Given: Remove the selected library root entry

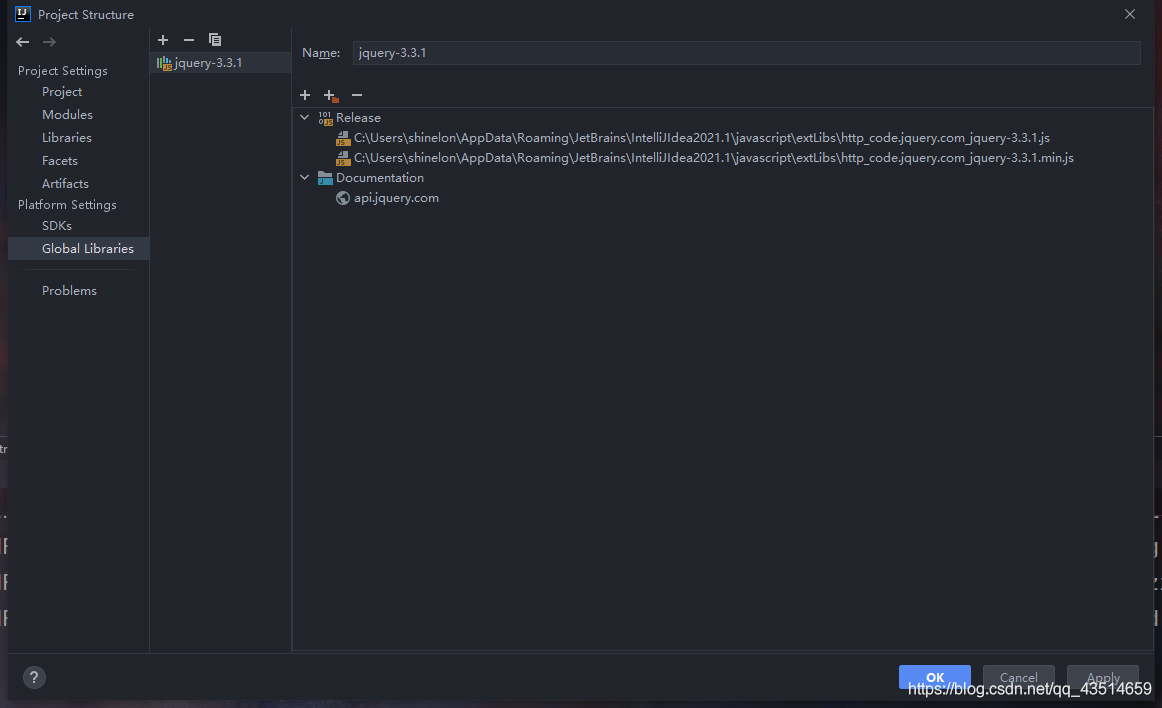Looking at the screenshot, I should click(x=357, y=95).
